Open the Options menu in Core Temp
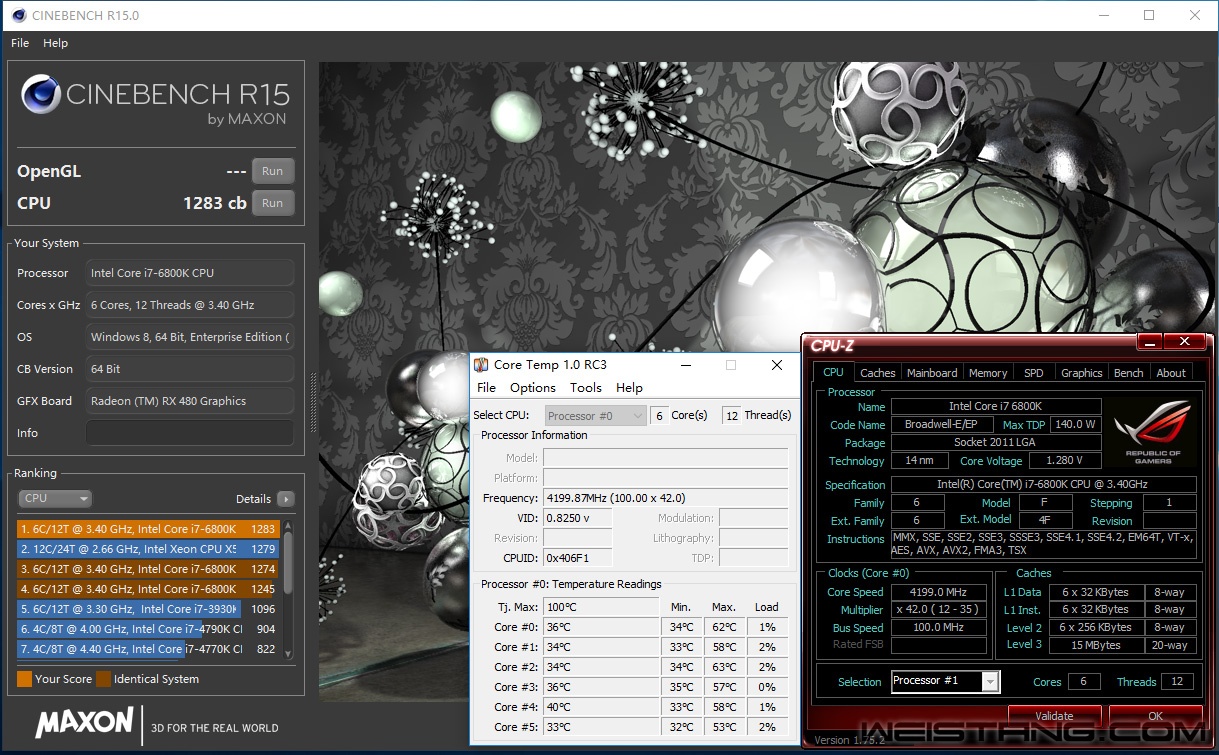Viewport: 1219px width, 755px height. [533, 388]
